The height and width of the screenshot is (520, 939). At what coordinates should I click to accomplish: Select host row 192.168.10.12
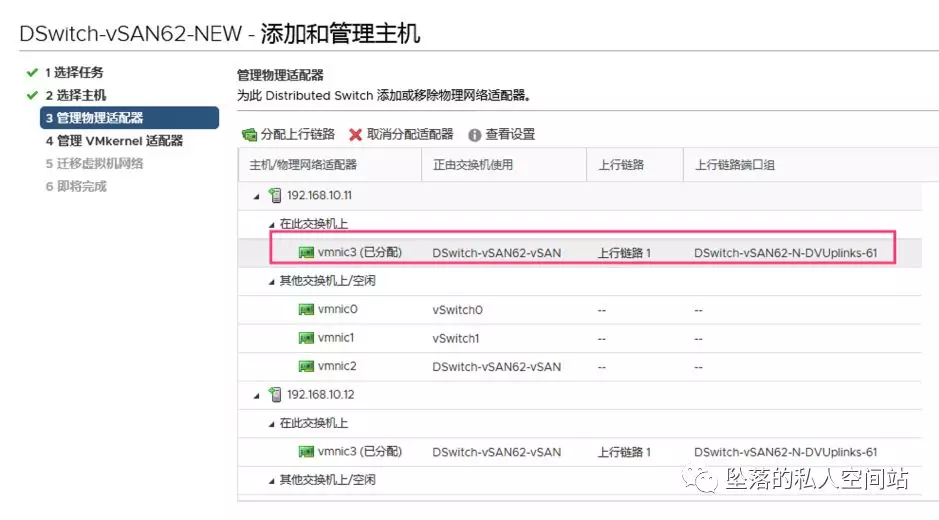click(580, 395)
